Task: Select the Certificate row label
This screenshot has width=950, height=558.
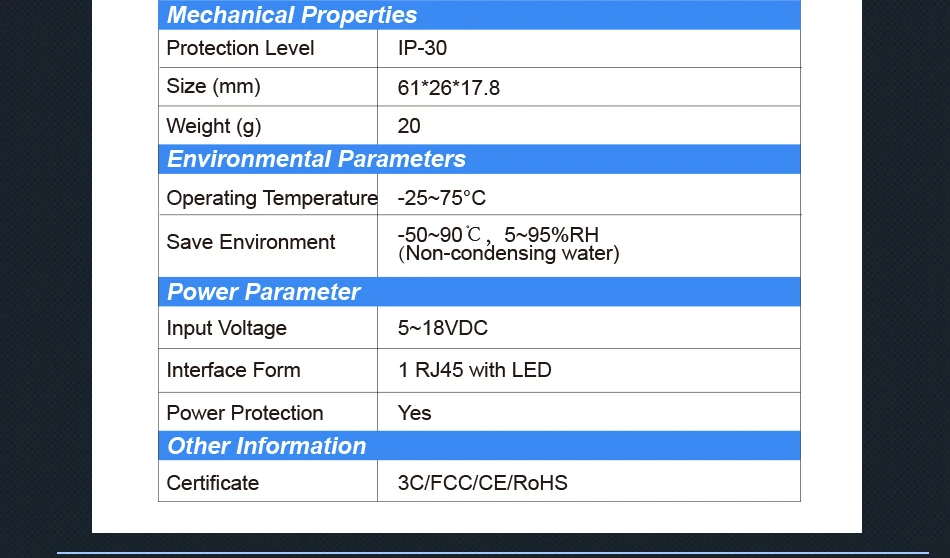Action: [x=213, y=483]
